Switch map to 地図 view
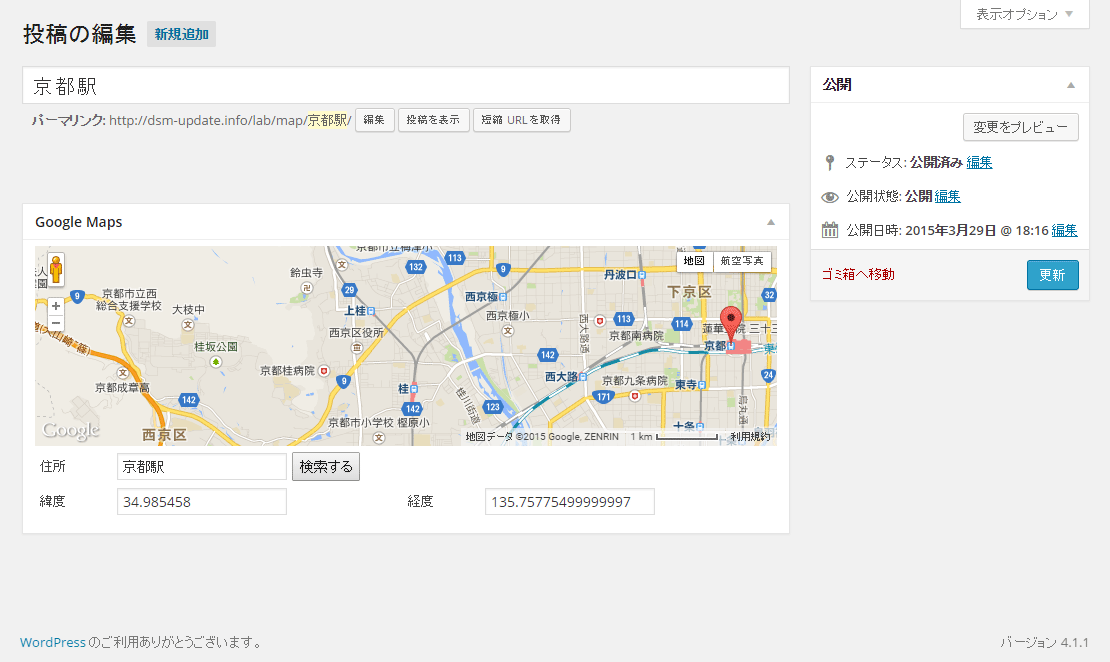 pos(694,261)
